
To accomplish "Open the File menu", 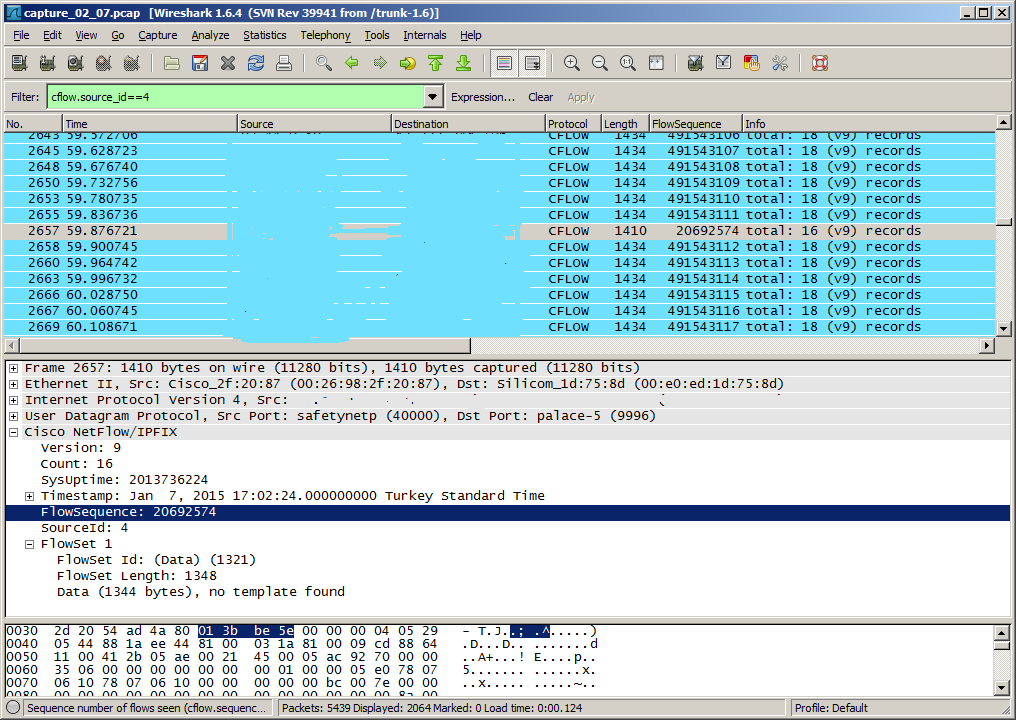I will 21,35.
